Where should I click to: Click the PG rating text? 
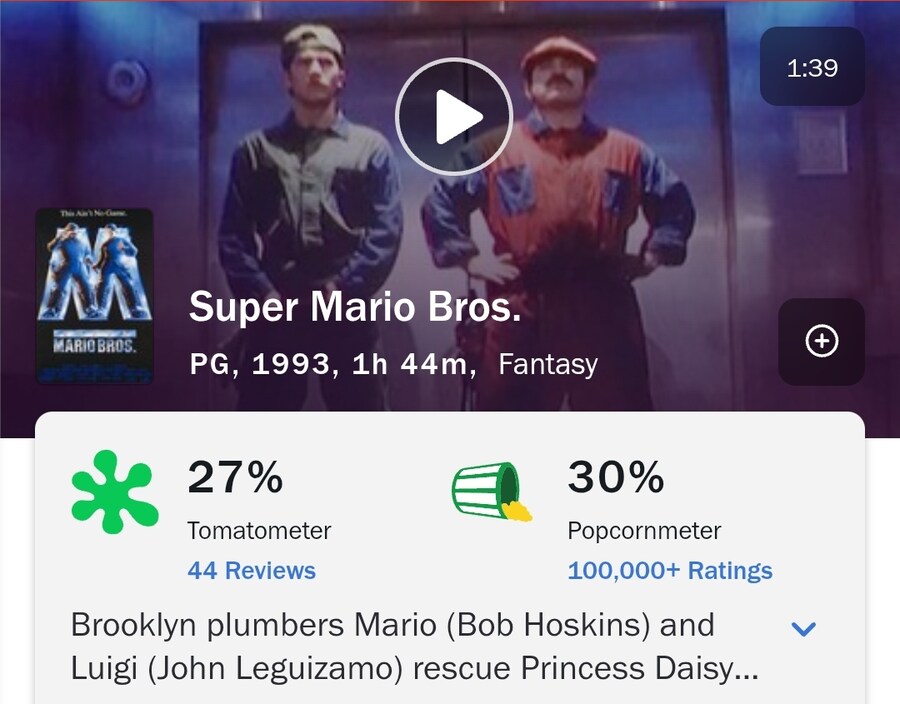pyautogui.click(x=211, y=364)
